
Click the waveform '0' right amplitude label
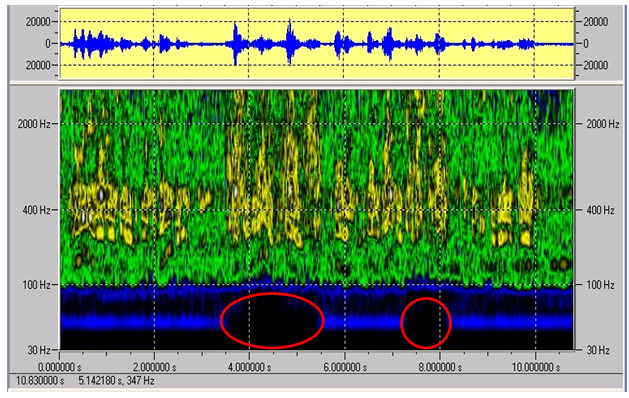tap(586, 43)
